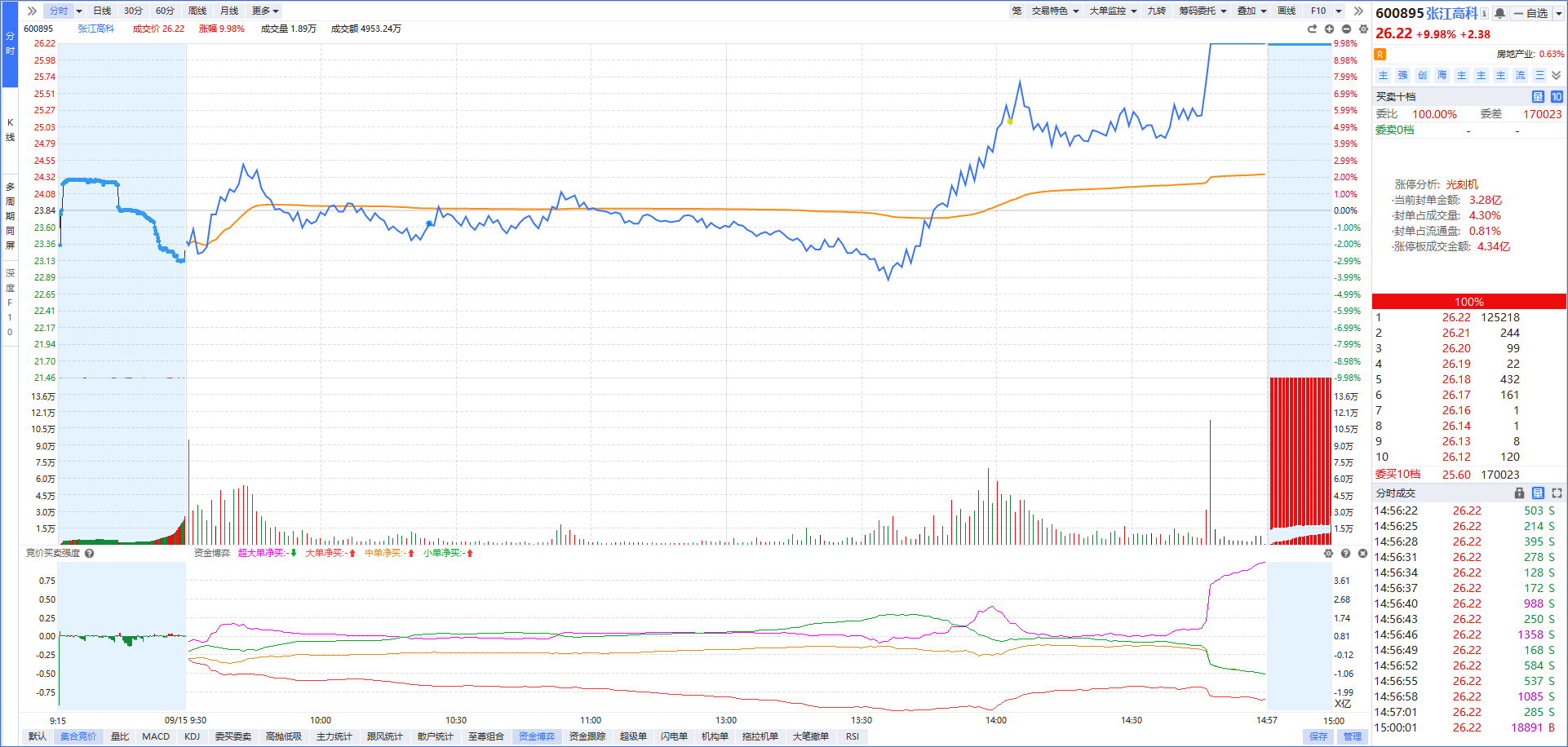Close the 资金博弈 indicator panel
The width and height of the screenshot is (1568, 747).
pyautogui.click(x=1362, y=553)
